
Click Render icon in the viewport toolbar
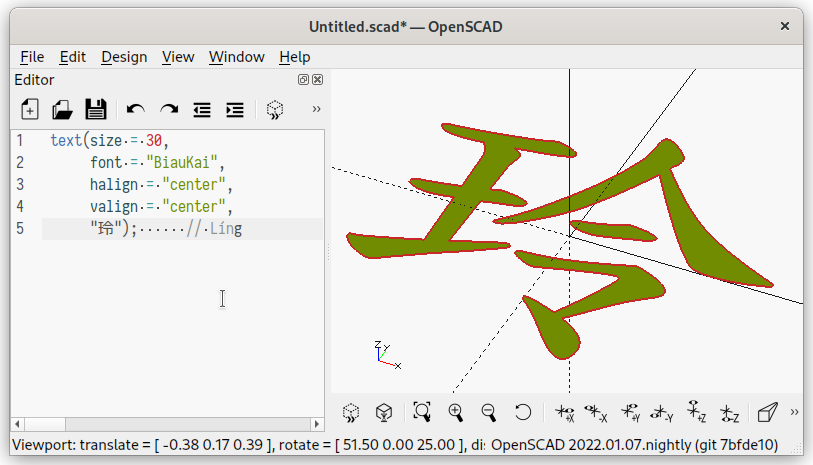(383, 412)
